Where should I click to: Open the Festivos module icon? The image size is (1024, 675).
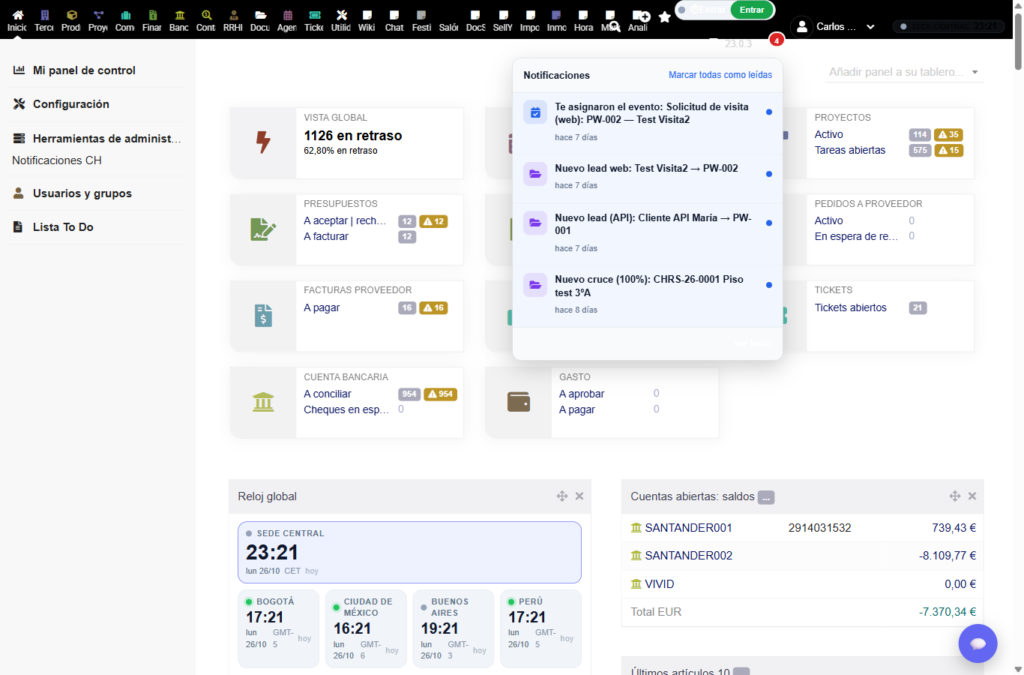pyautogui.click(x=421, y=15)
